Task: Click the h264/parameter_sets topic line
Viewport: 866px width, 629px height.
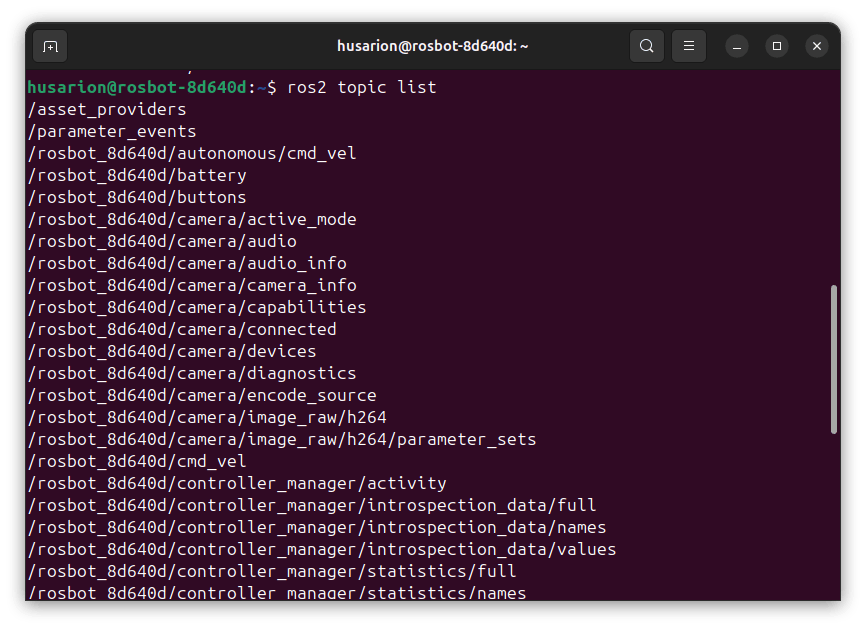Action: click(282, 440)
